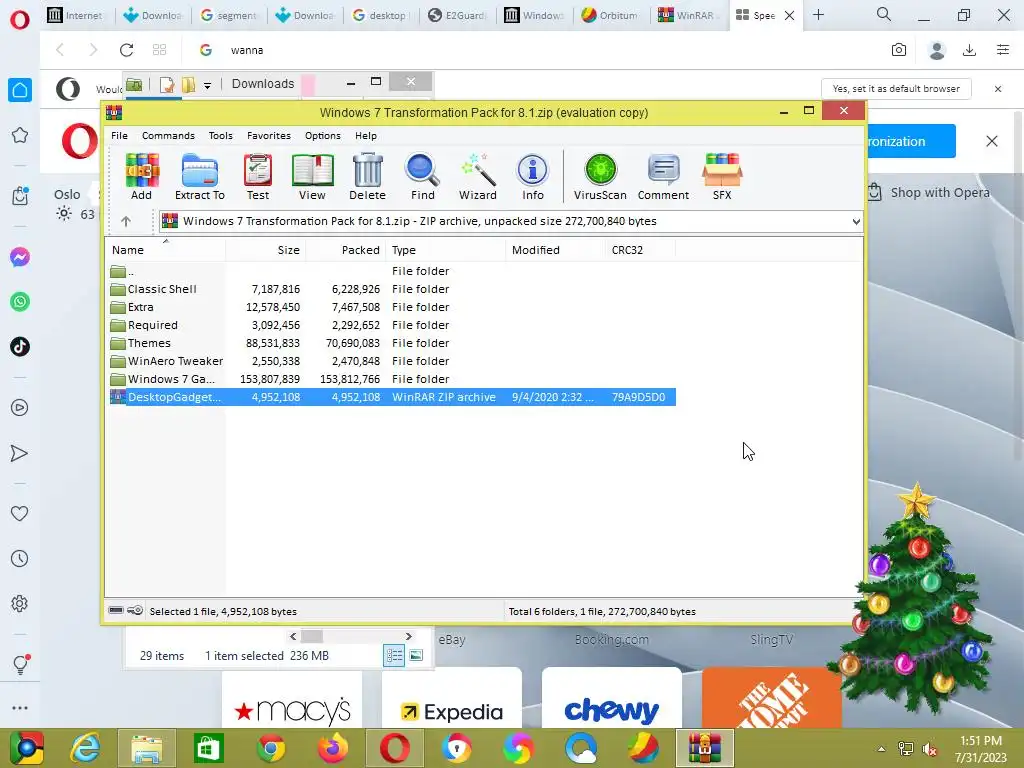Expand the archive path dropdown
Image resolution: width=1024 pixels, height=768 pixels.
pos(856,221)
